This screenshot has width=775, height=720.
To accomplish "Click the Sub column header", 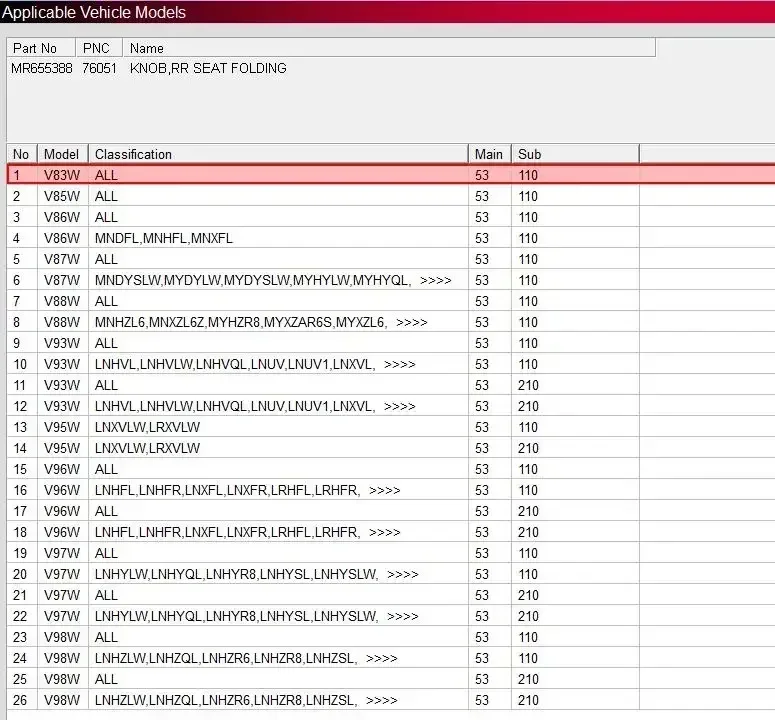I will [x=575, y=154].
